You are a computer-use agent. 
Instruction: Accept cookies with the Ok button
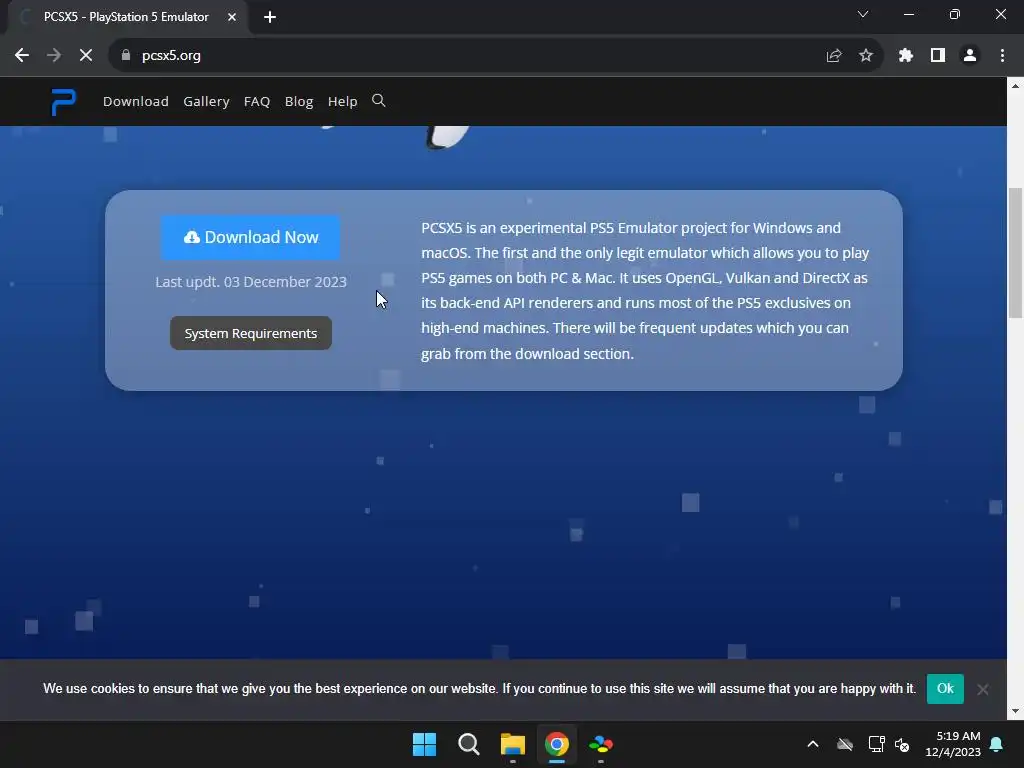[945, 688]
